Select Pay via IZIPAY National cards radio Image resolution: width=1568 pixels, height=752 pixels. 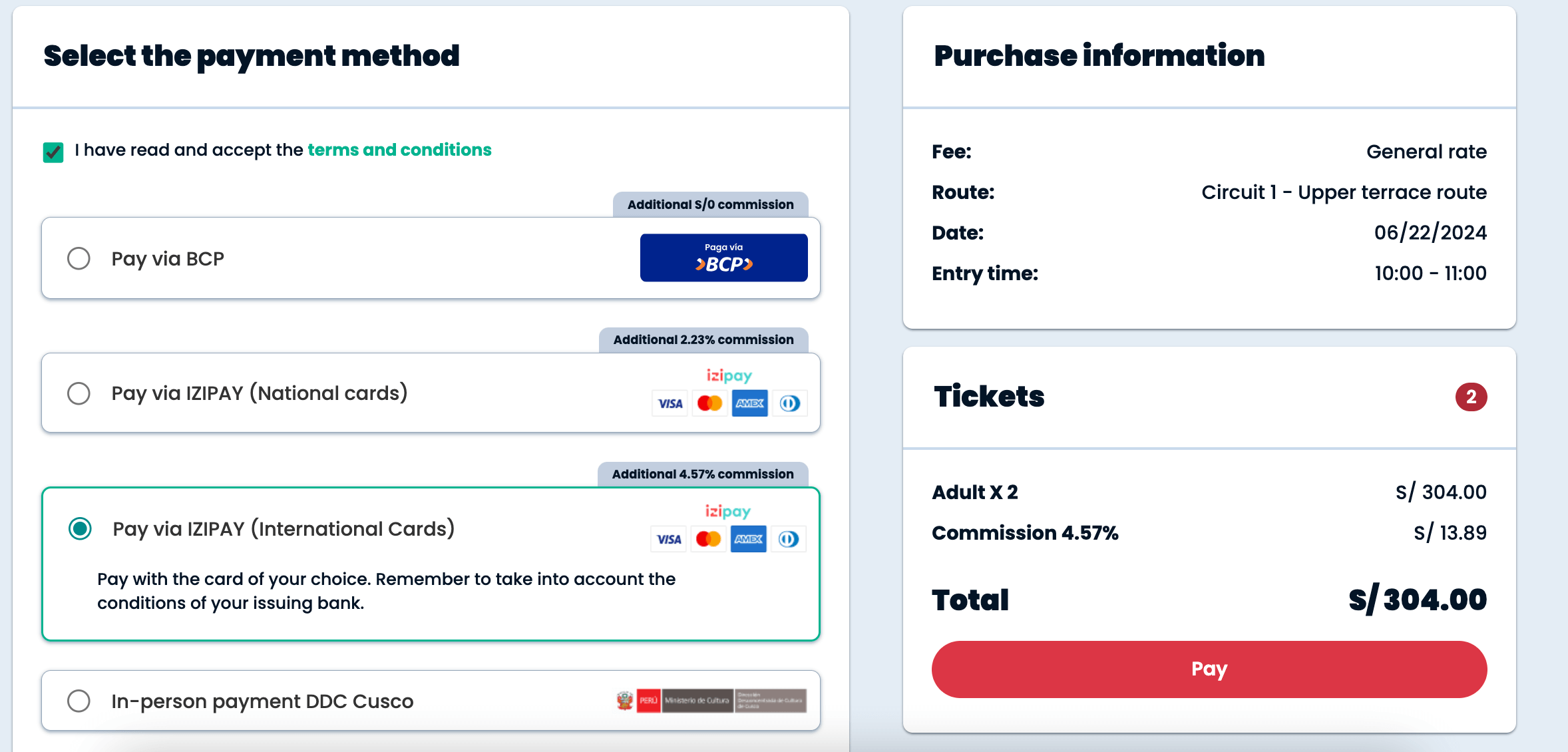coord(79,393)
